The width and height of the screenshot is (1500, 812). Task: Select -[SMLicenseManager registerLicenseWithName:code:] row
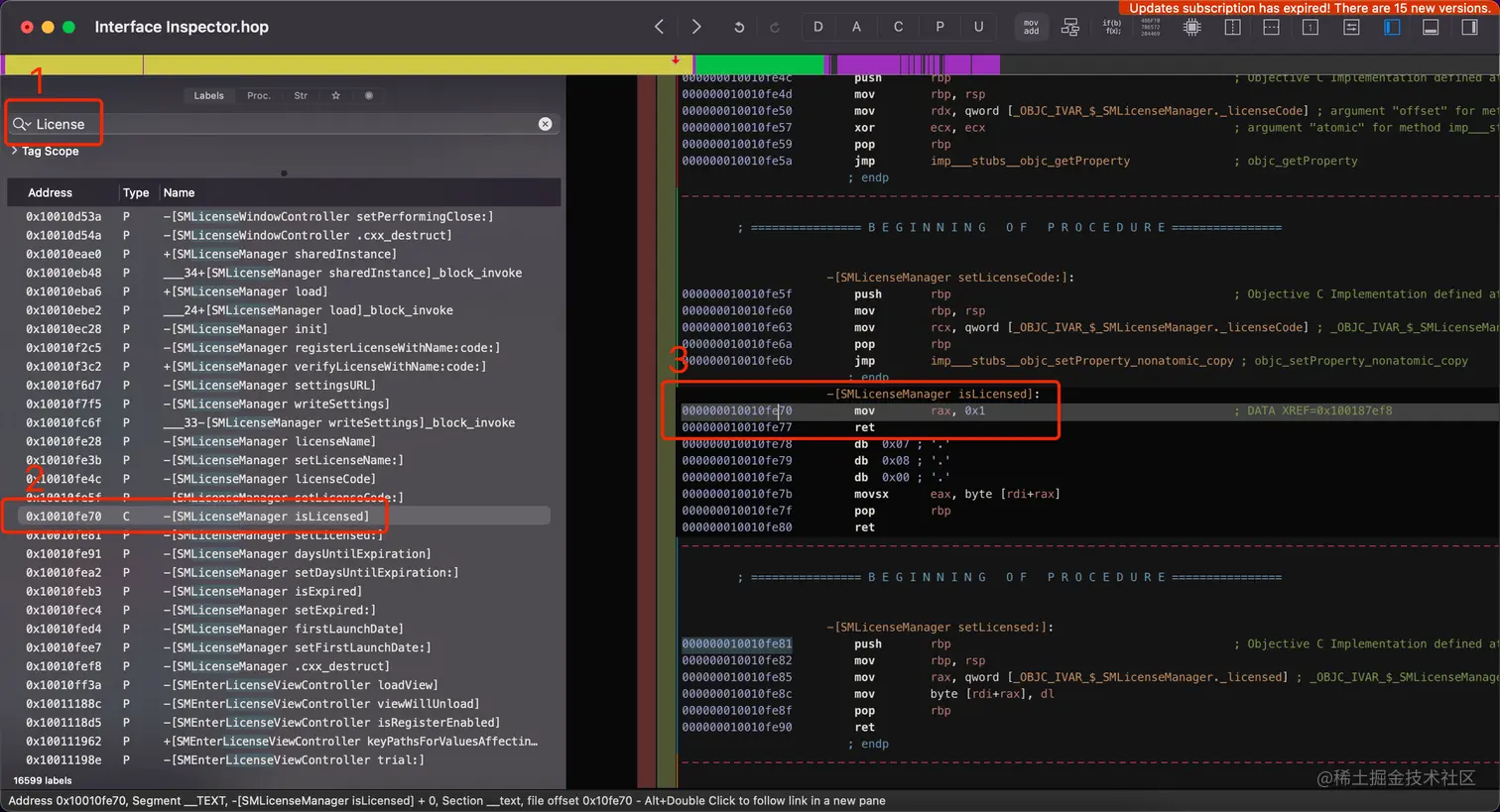(284, 348)
